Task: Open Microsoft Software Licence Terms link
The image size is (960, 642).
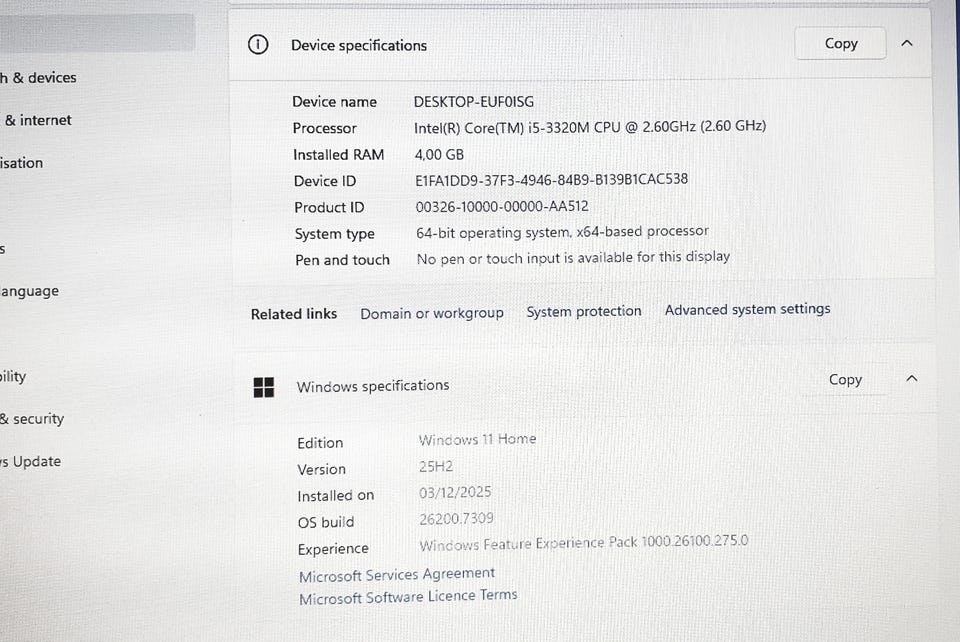Action: [408, 597]
